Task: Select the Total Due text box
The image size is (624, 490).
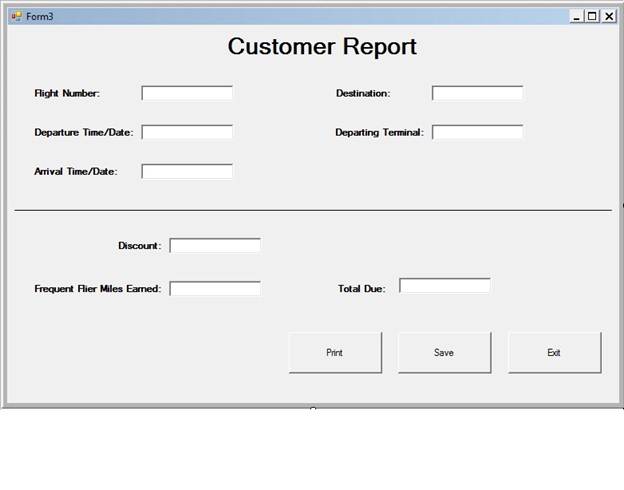Action: (x=445, y=286)
